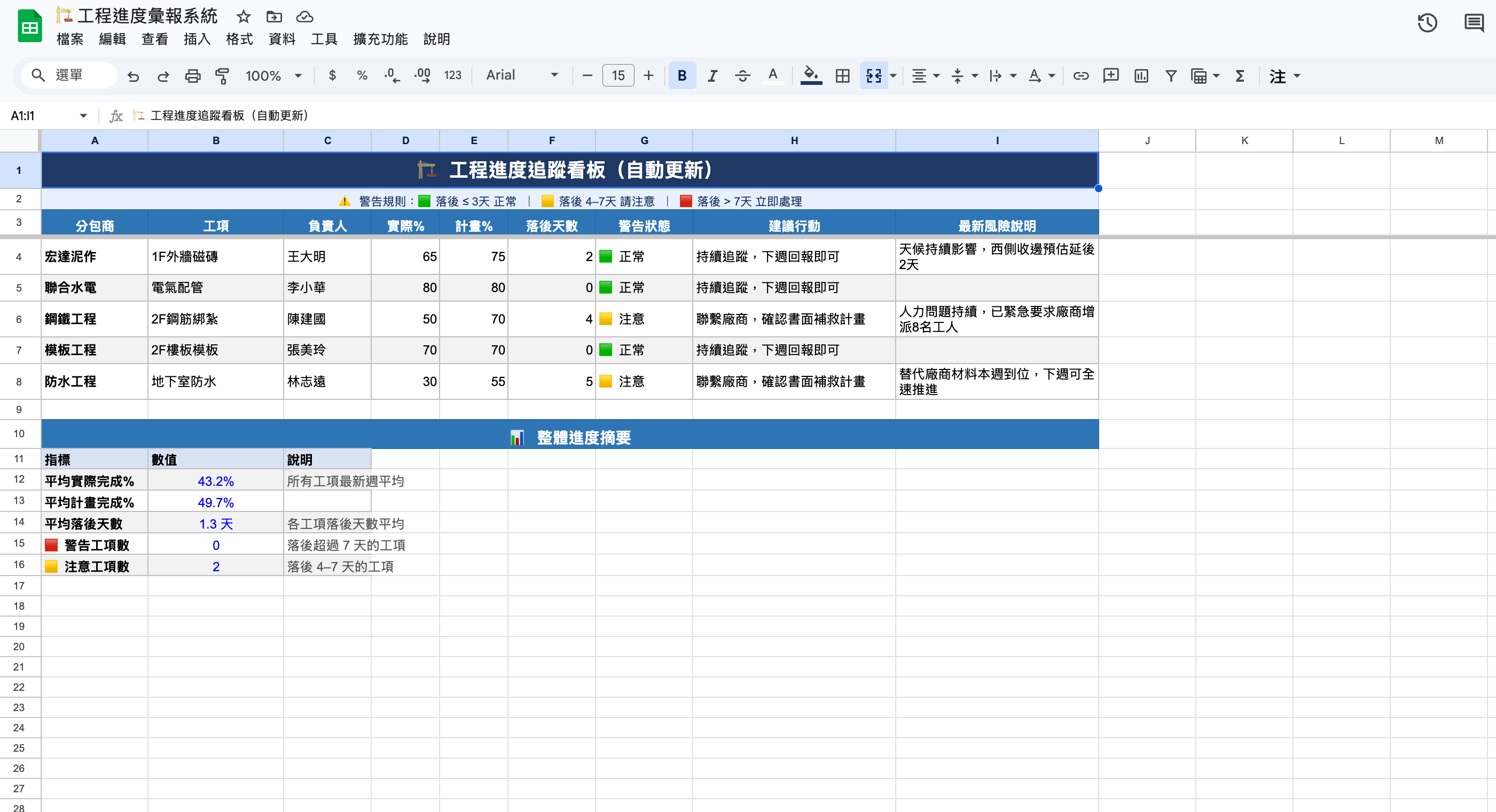Select row 10 header

pos(19,433)
